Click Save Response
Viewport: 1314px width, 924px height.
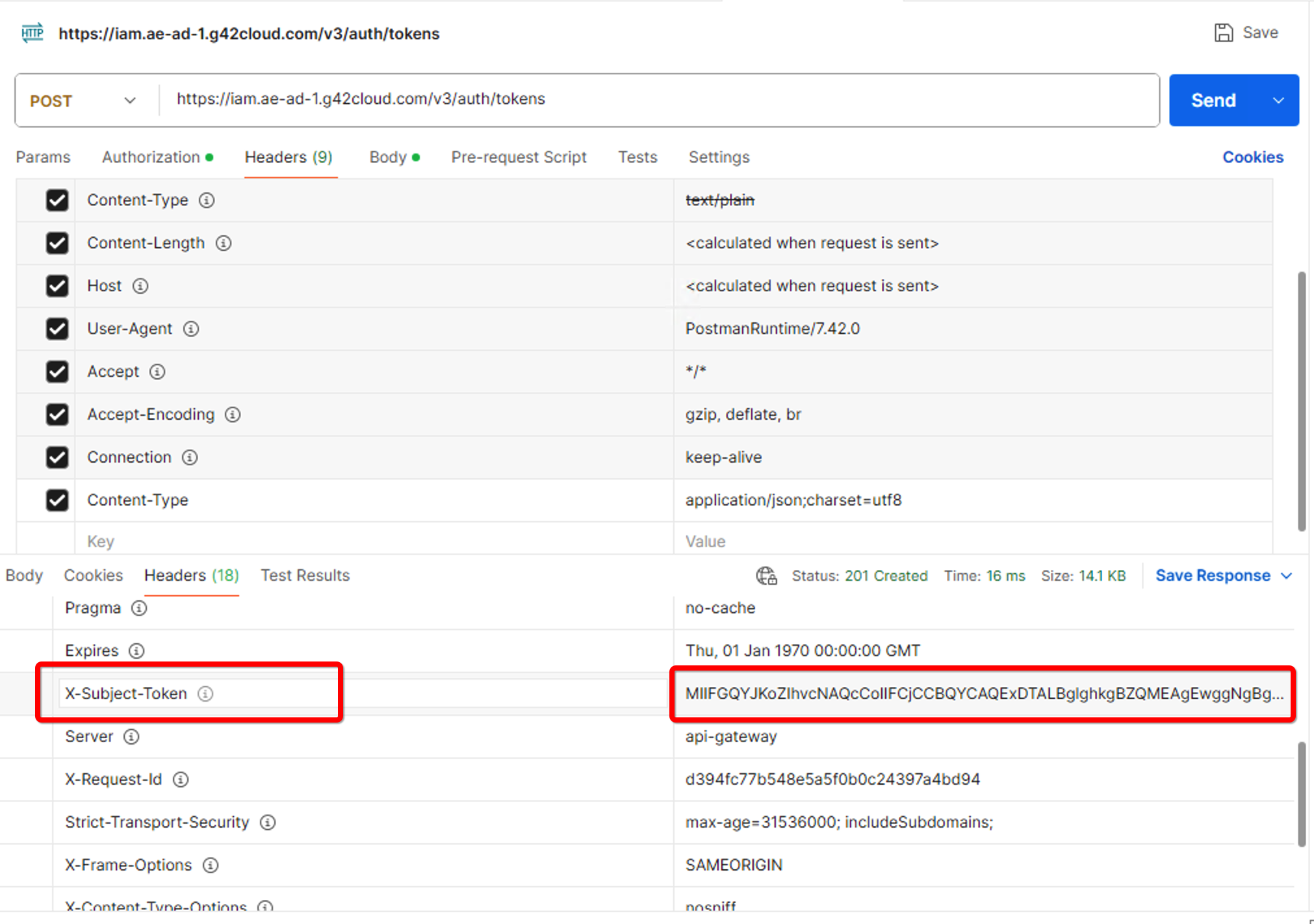pos(1213,576)
